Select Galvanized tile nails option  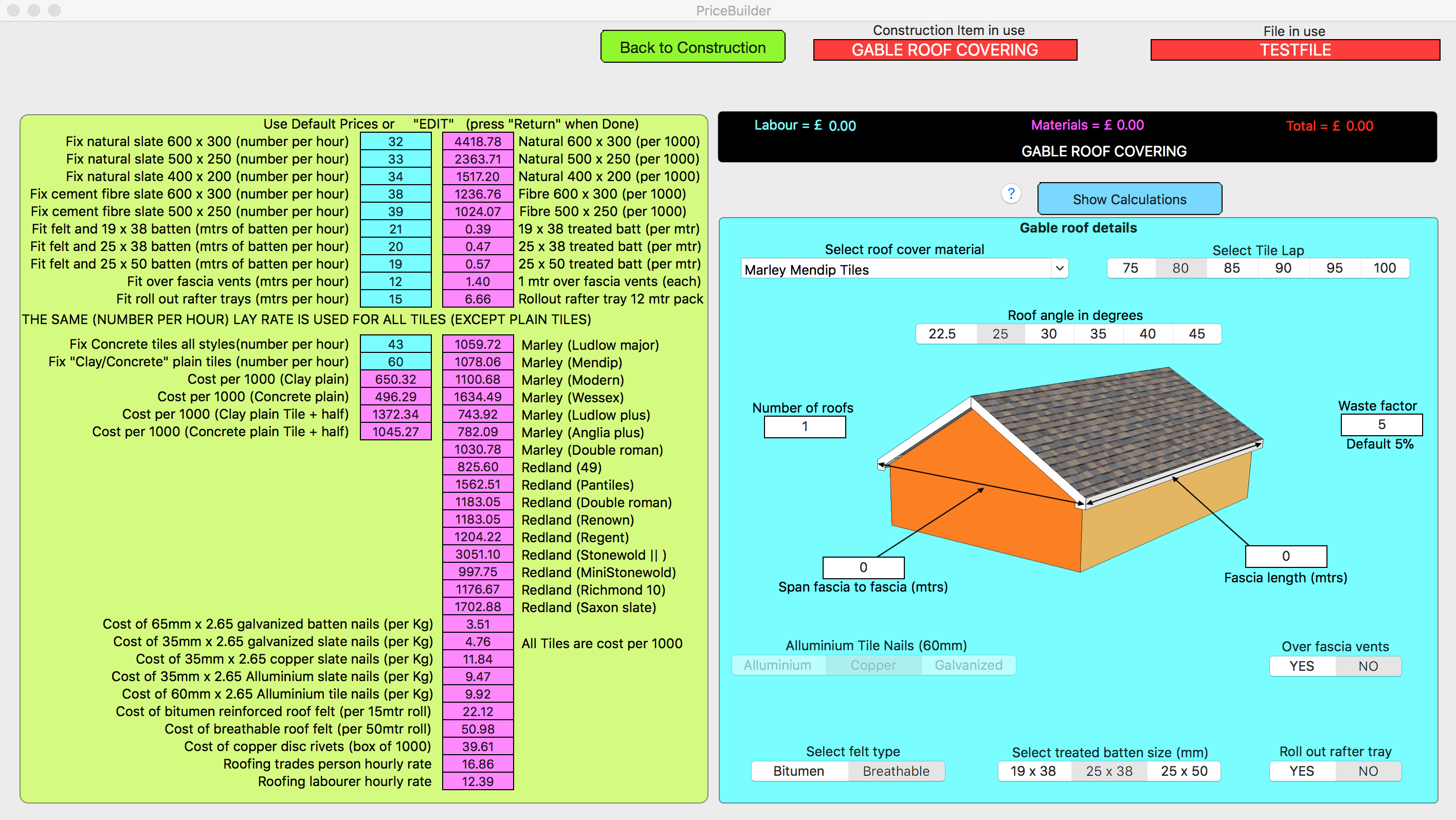[x=969, y=665]
